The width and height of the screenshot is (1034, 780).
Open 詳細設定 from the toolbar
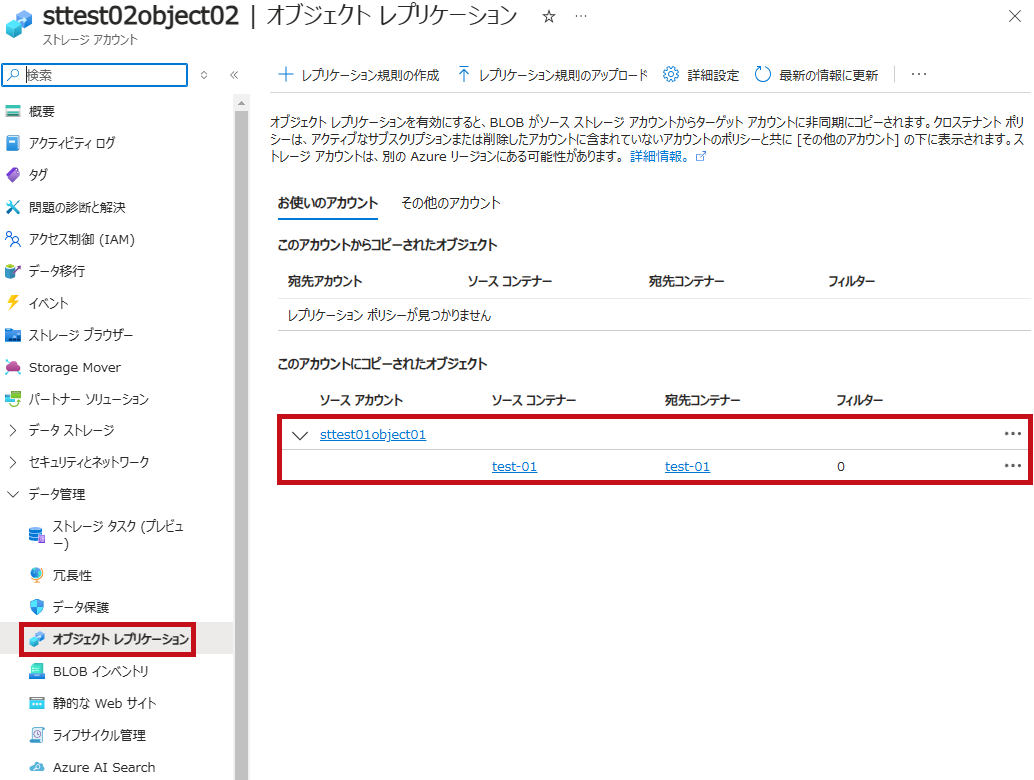(701, 75)
